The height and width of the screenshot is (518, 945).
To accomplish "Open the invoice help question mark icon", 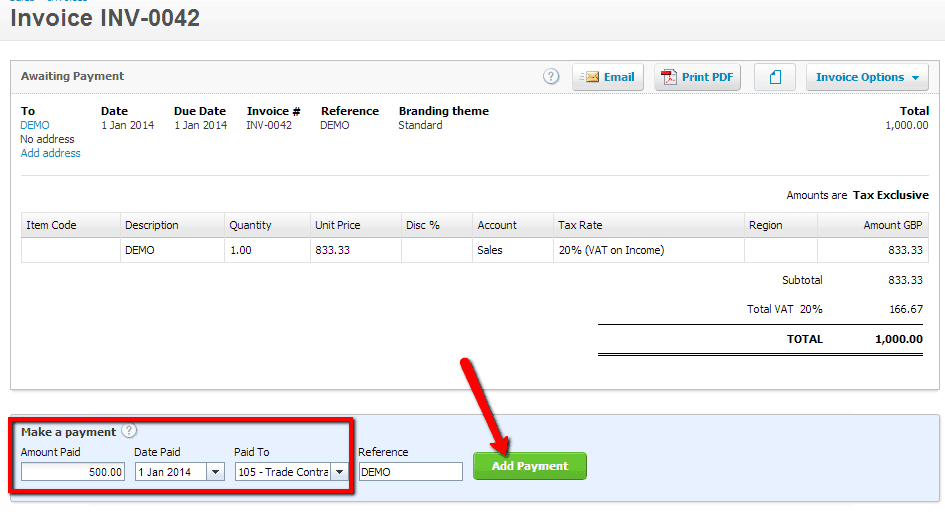I will [x=551, y=77].
